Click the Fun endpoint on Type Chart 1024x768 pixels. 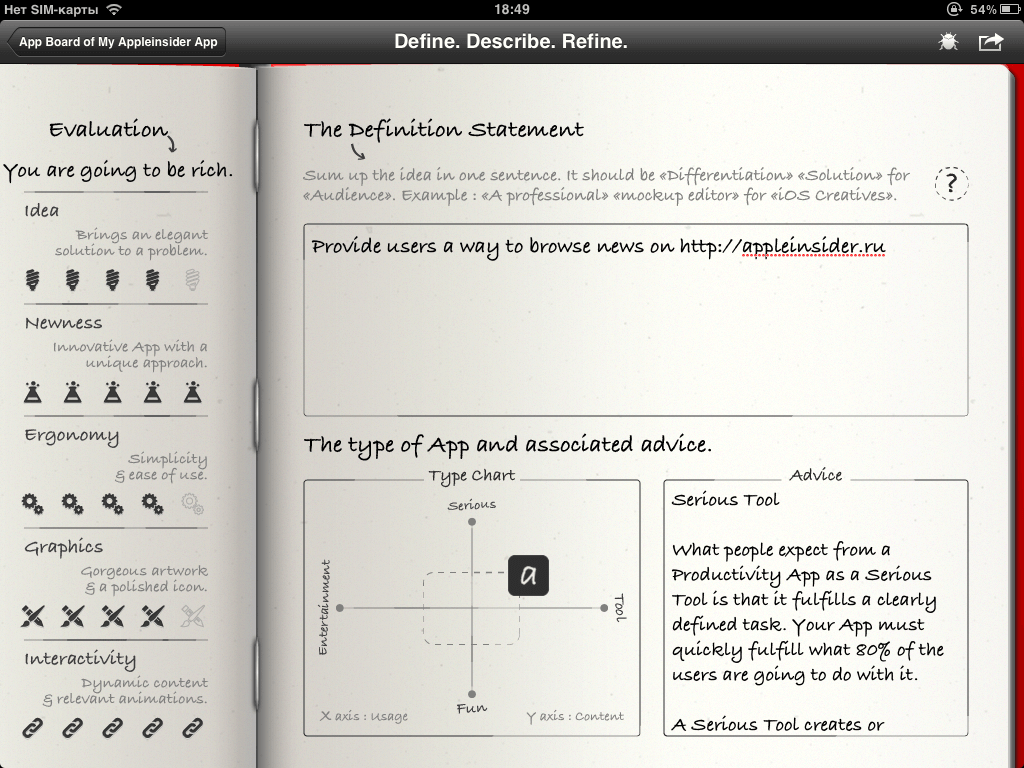click(472, 694)
